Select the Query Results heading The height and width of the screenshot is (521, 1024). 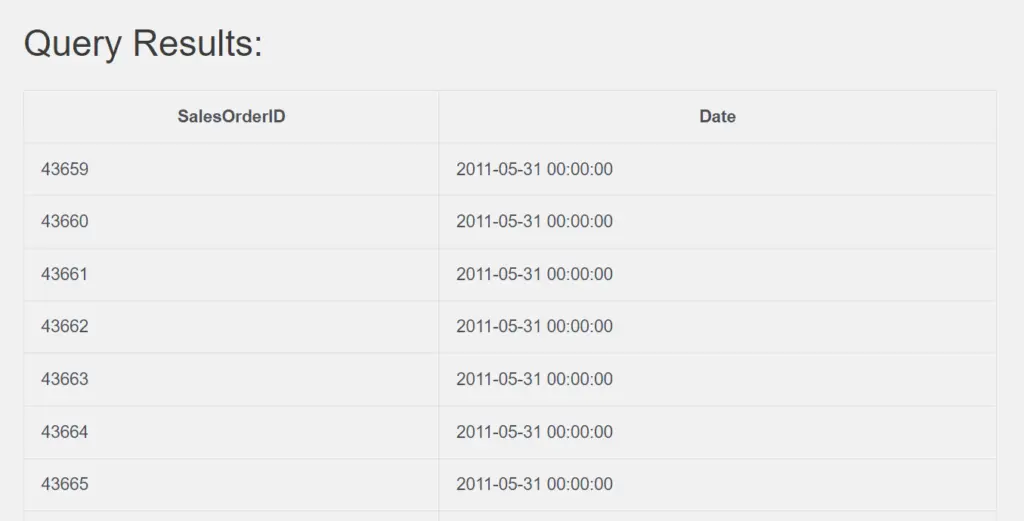tap(143, 44)
